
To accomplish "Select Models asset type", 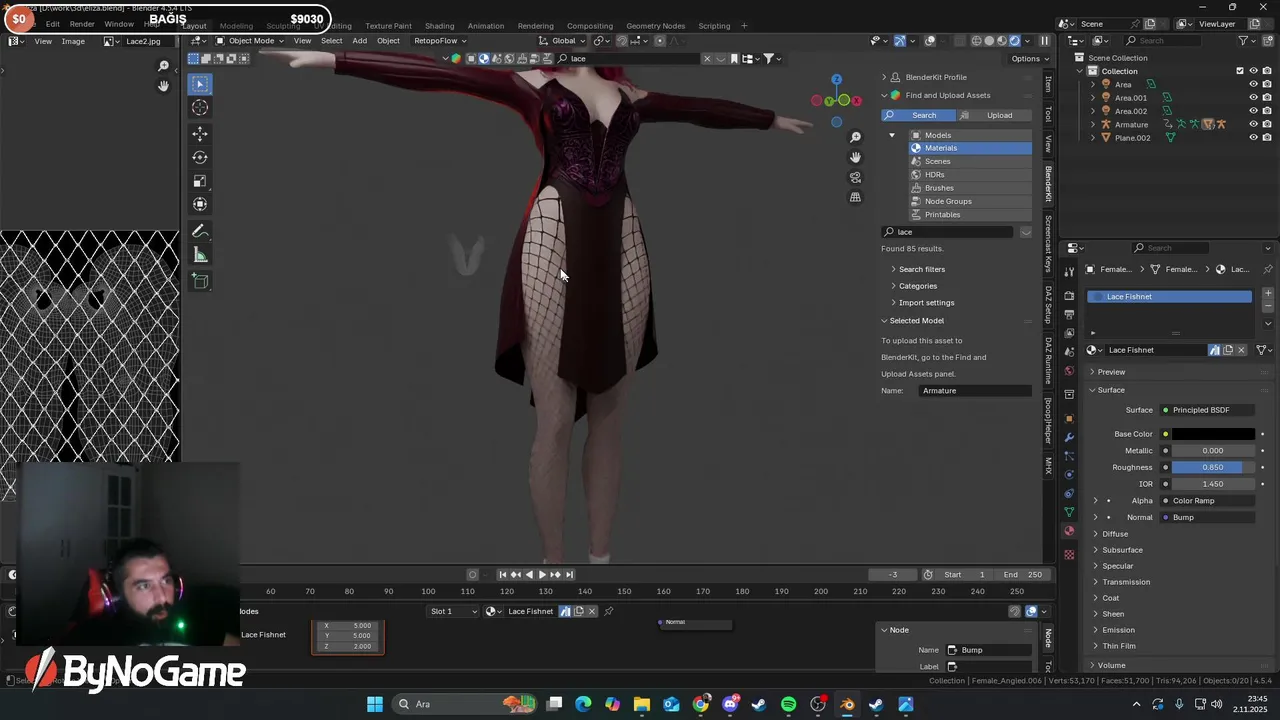I will click(x=970, y=135).
